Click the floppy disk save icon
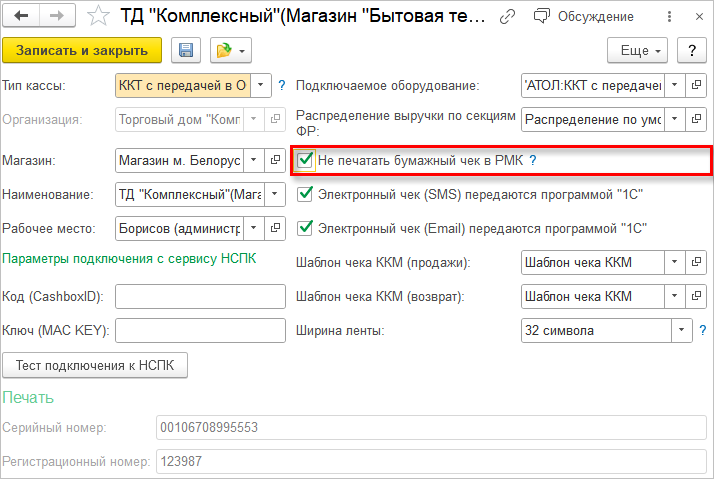This screenshot has height=479, width=714. point(185,50)
